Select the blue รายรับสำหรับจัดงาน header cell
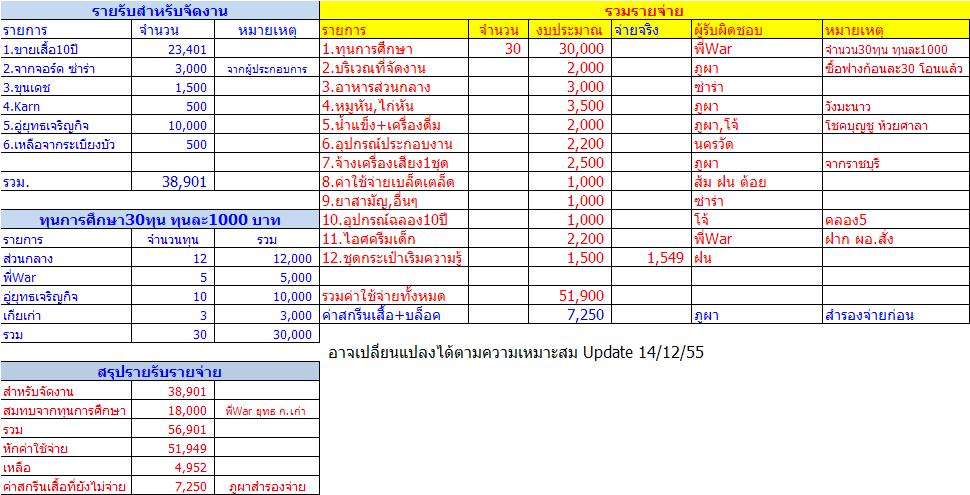 point(160,10)
